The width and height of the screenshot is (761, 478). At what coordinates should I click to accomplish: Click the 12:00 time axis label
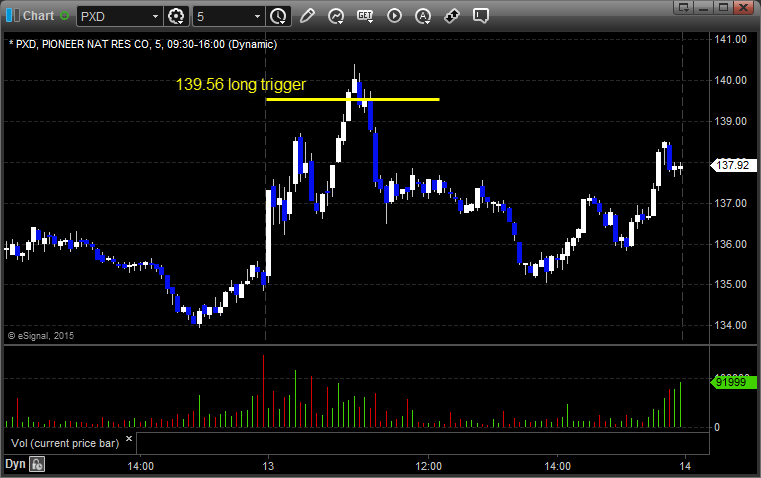pyautogui.click(x=429, y=466)
